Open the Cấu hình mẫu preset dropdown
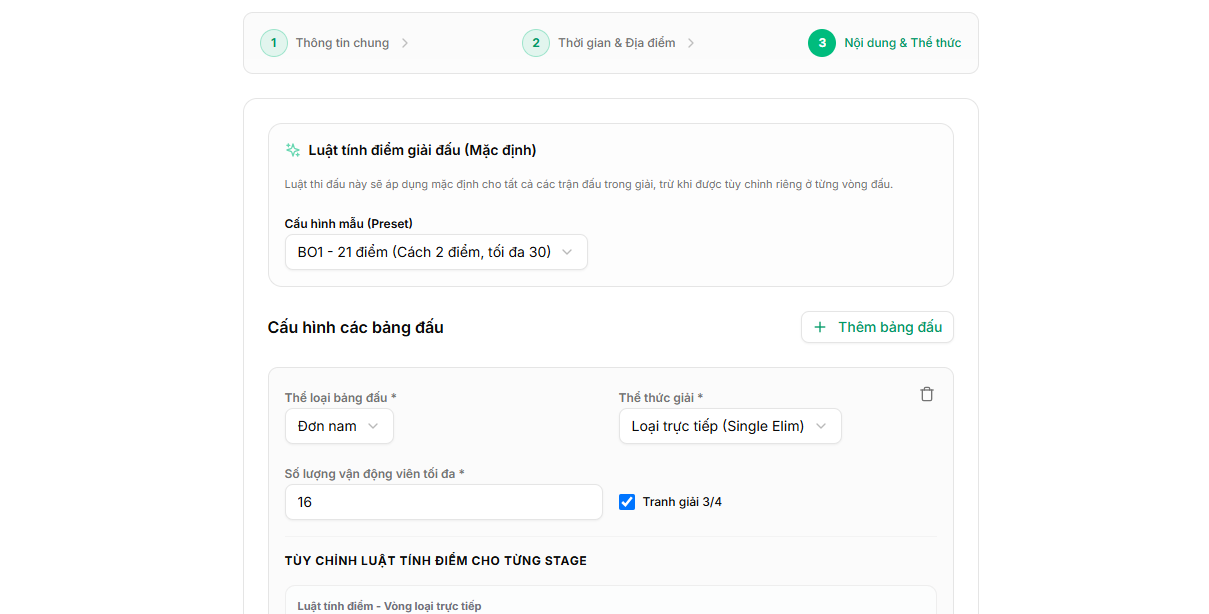Screen dimensions: 1209x614 click(436, 252)
